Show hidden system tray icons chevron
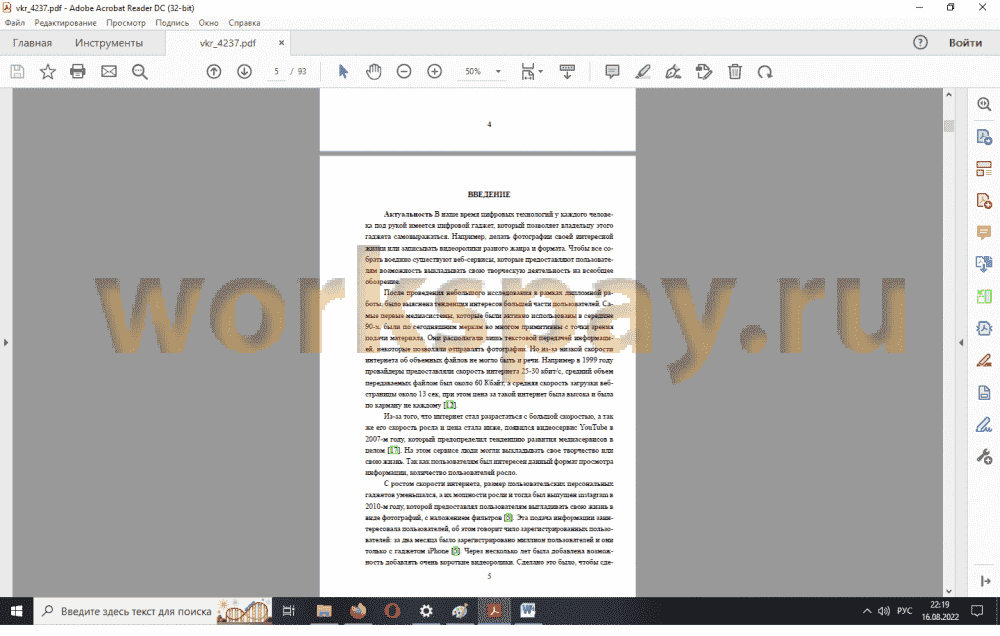1000x636 pixels. pos(867,611)
